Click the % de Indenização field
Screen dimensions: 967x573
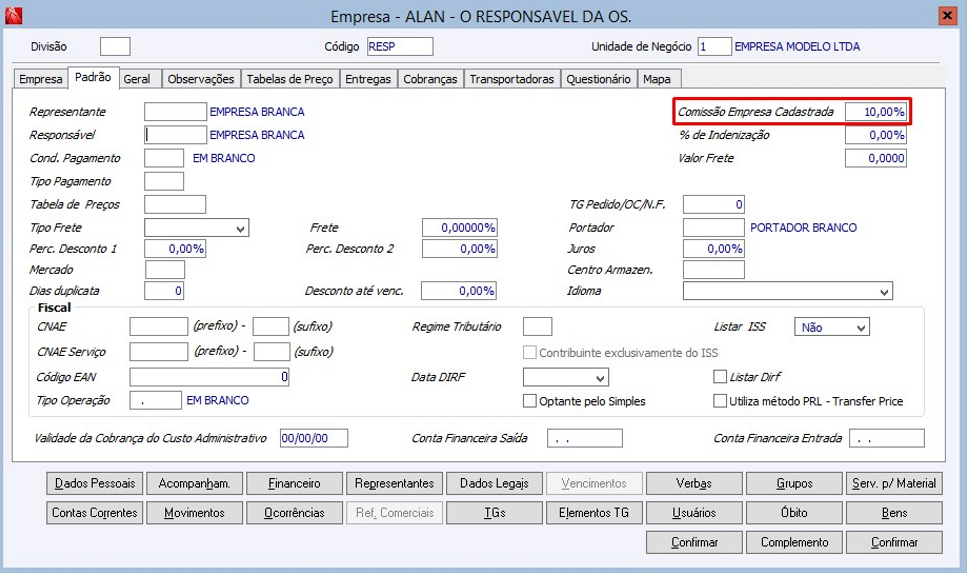click(x=876, y=135)
